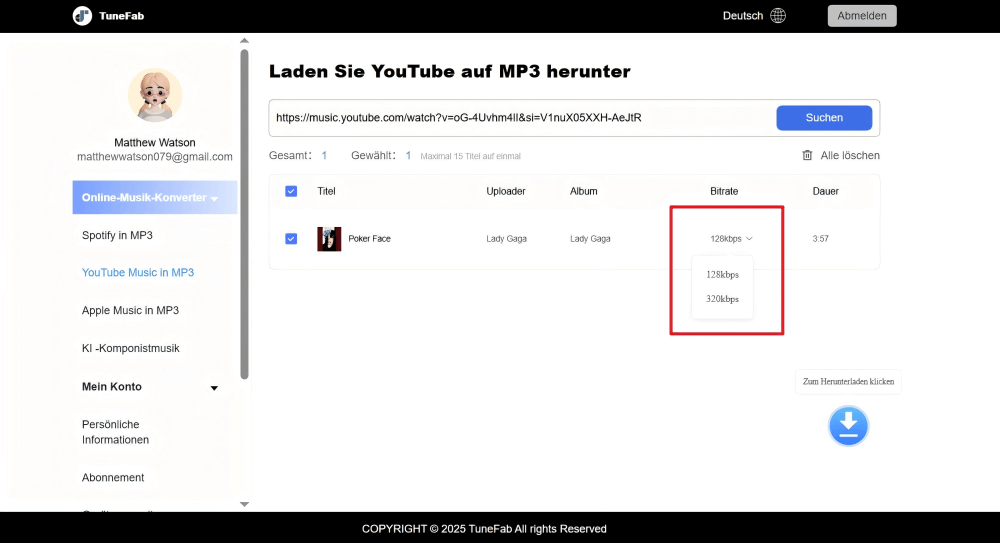Click the Suchen button
Viewport: 1000px width, 543px height.
coord(824,117)
